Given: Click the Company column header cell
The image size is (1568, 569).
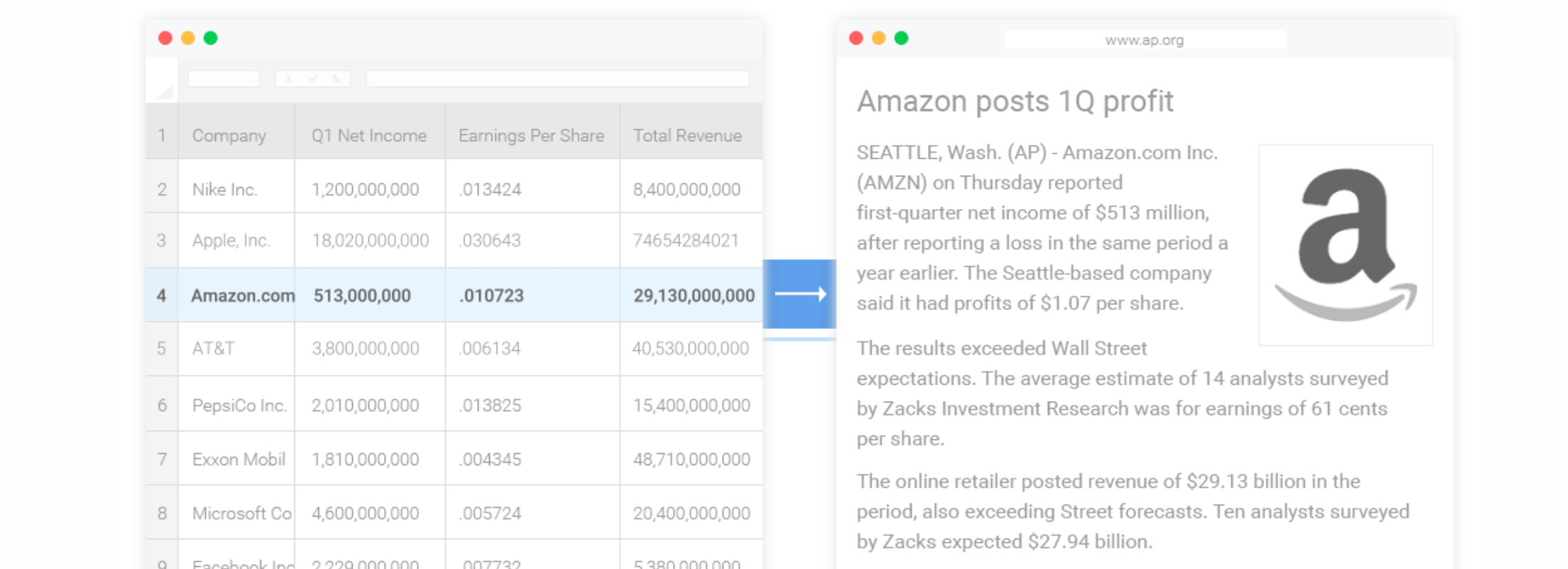Looking at the screenshot, I should tap(236, 132).
